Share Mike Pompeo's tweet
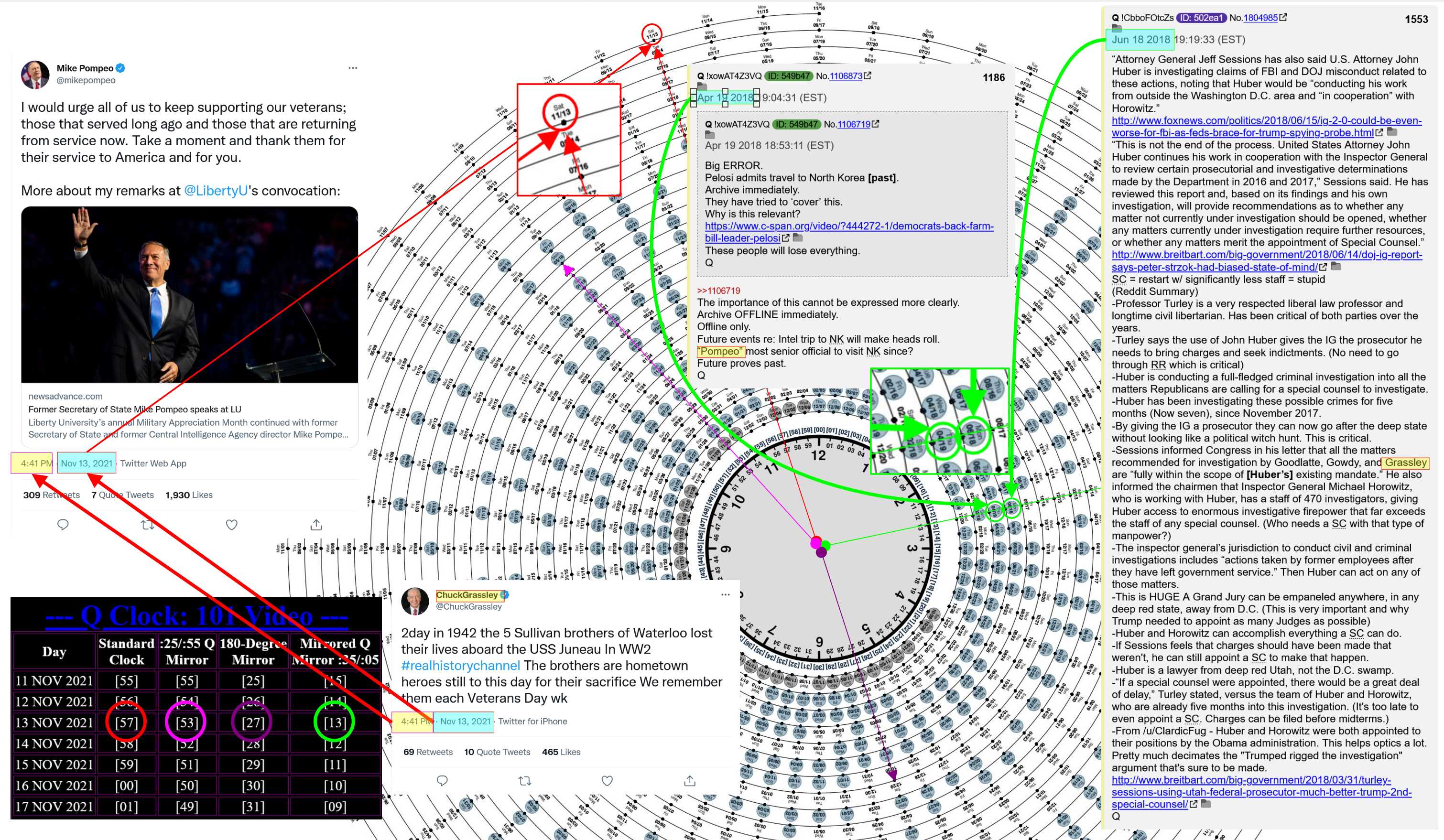 tap(316, 524)
